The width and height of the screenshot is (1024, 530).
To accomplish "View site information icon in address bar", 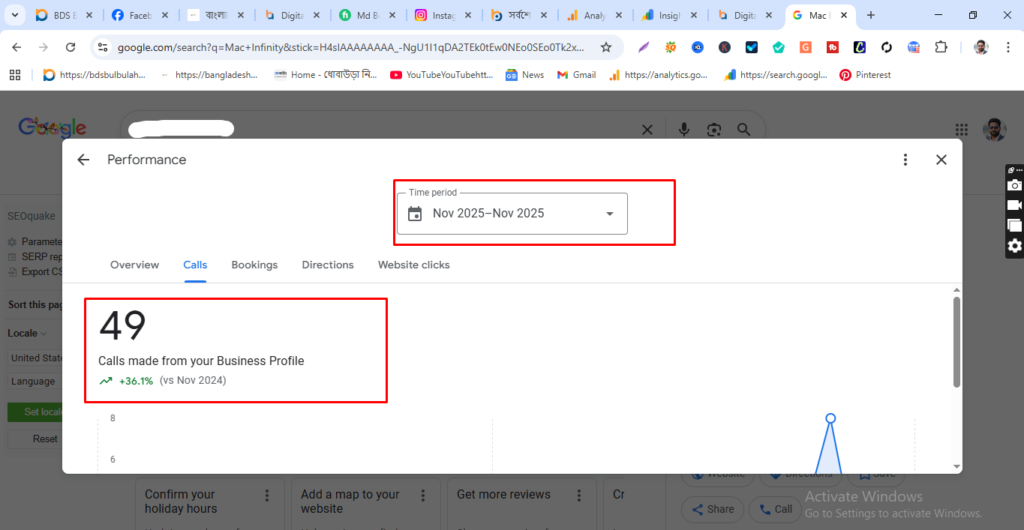I will (x=103, y=47).
